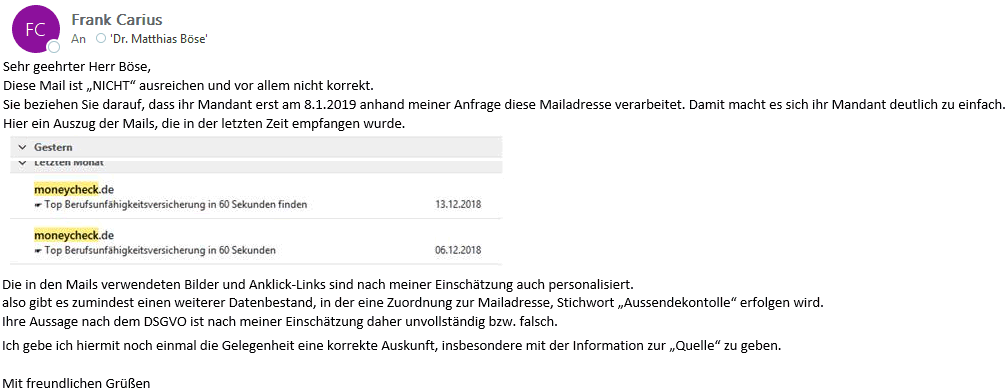The width and height of the screenshot is (1008, 392).
Task: Select the Gestern group header label
Action: 53,147
